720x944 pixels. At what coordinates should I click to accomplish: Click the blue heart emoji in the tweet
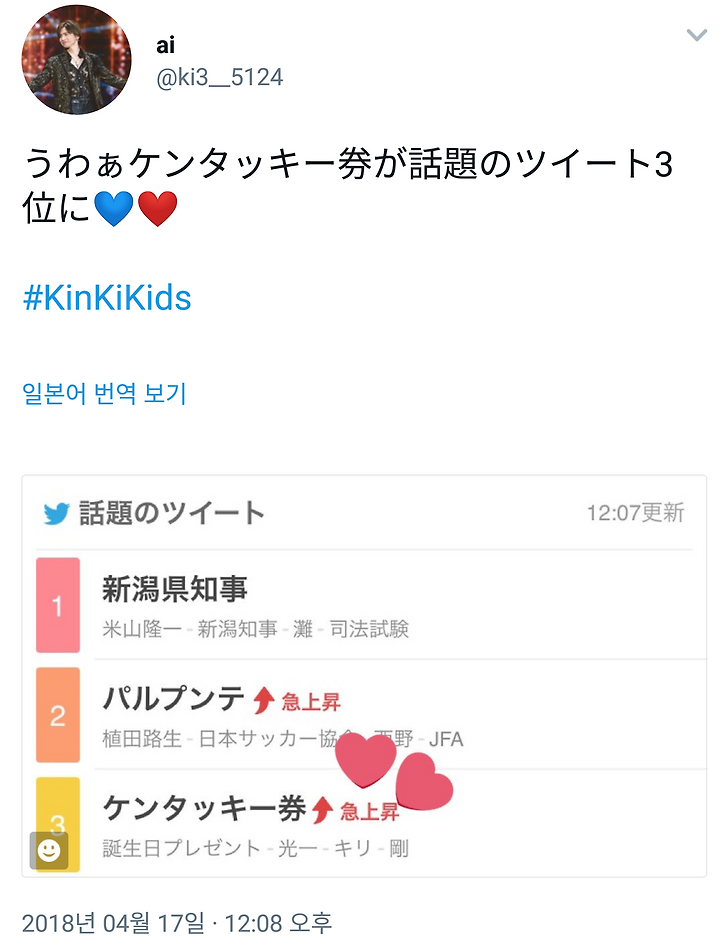(113, 209)
